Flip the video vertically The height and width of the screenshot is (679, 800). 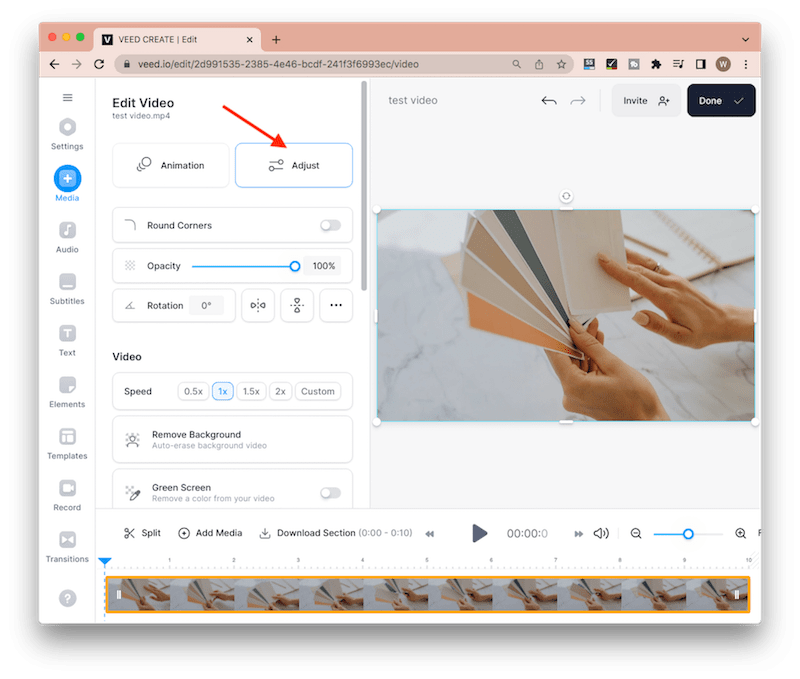pos(297,305)
